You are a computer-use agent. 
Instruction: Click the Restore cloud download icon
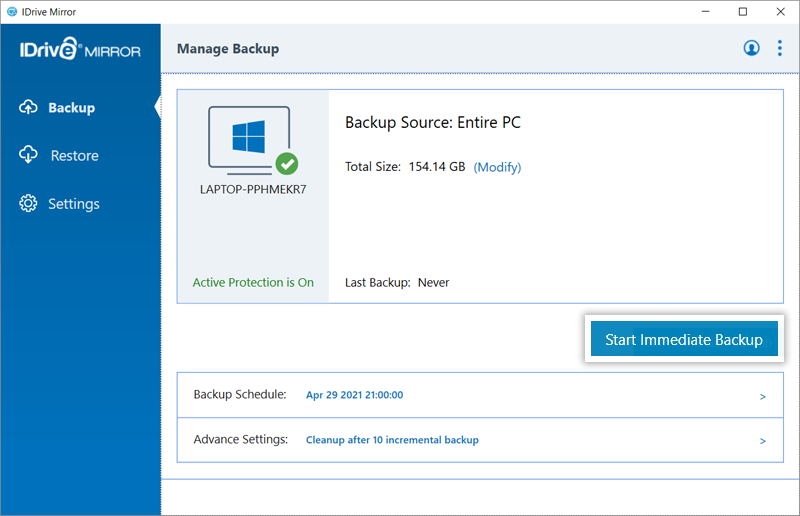click(28, 155)
